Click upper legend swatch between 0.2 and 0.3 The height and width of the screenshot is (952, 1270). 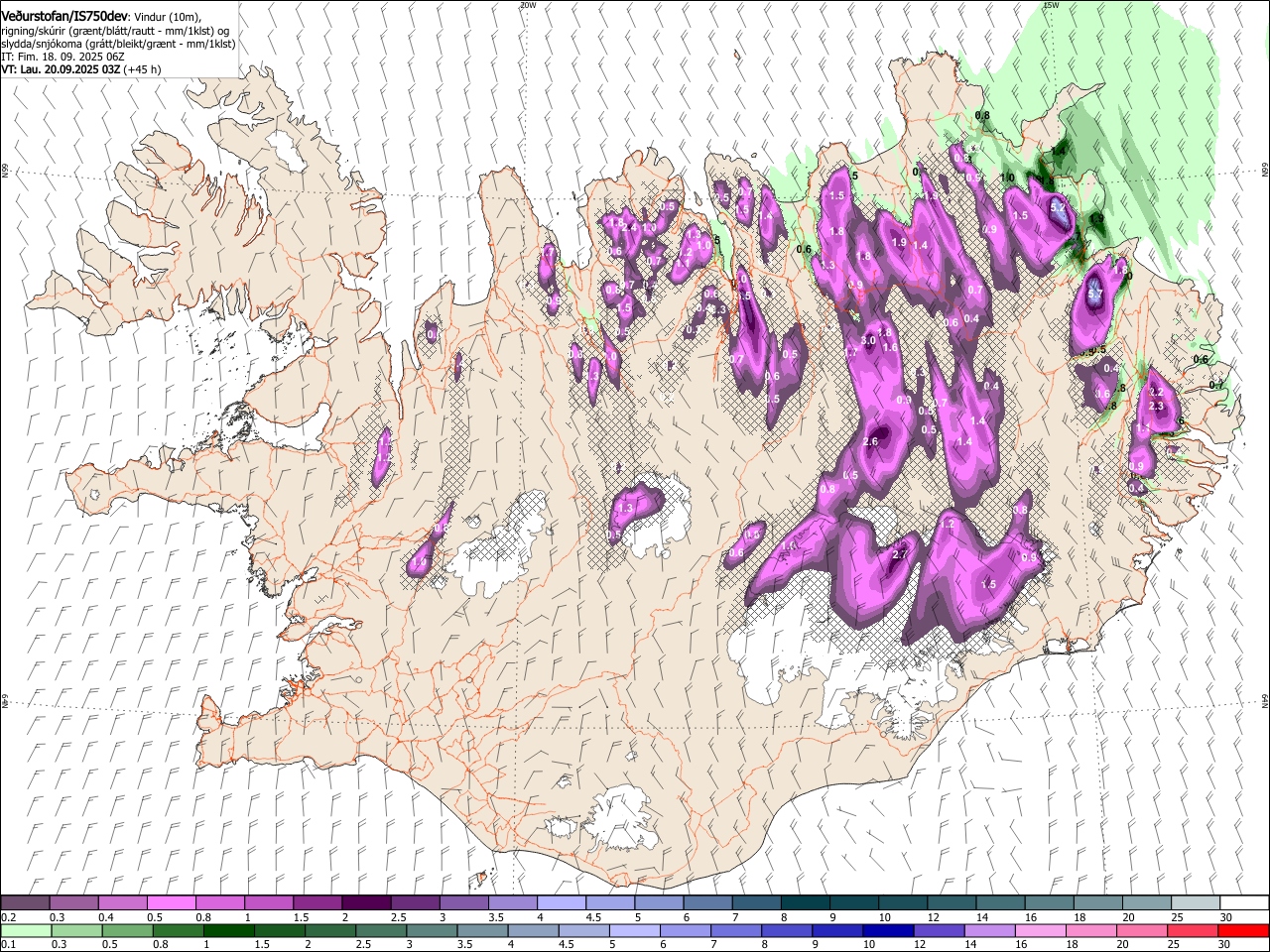tap(25, 903)
